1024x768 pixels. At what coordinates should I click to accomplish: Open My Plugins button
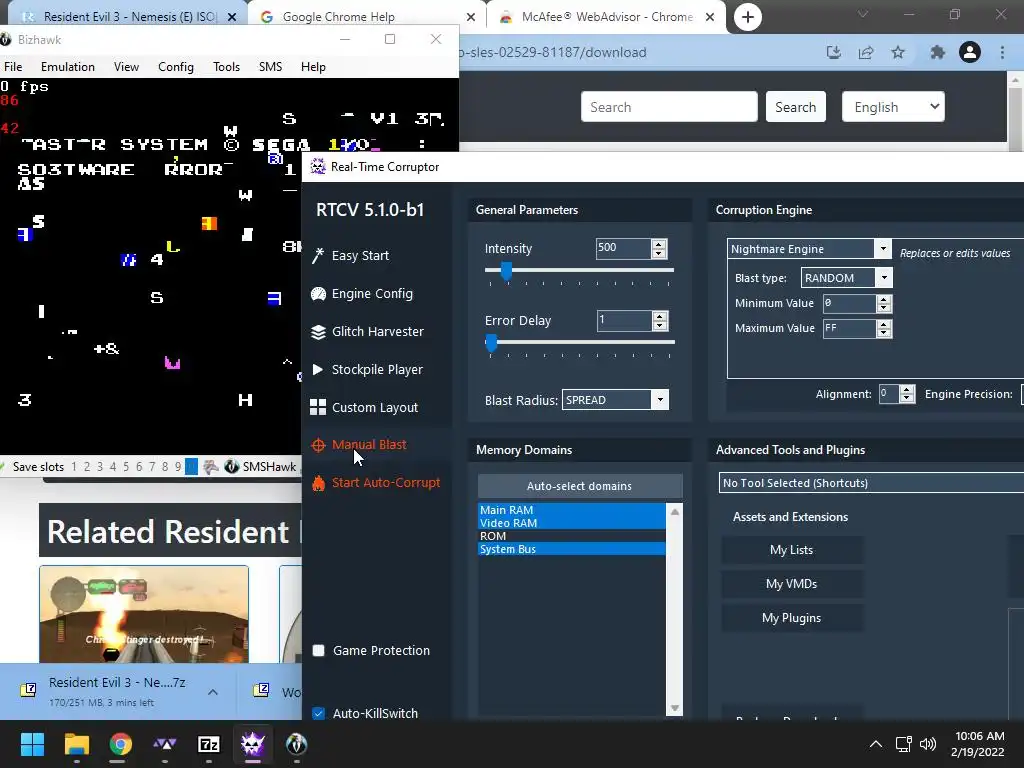(x=792, y=618)
